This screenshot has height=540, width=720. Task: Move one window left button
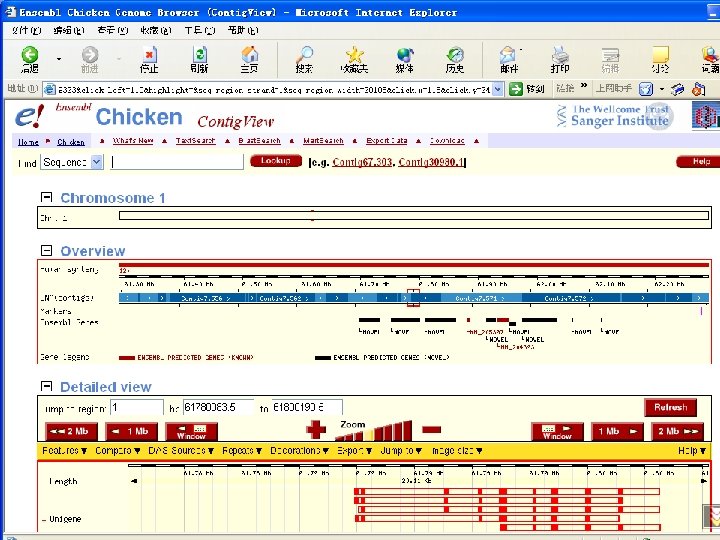[x=191, y=432]
